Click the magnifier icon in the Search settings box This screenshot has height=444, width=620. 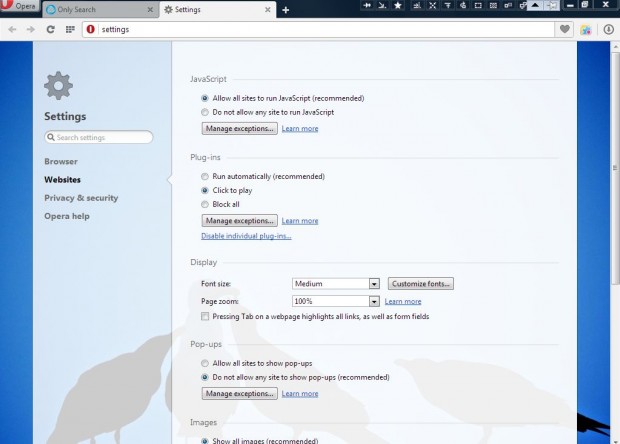coord(51,137)
